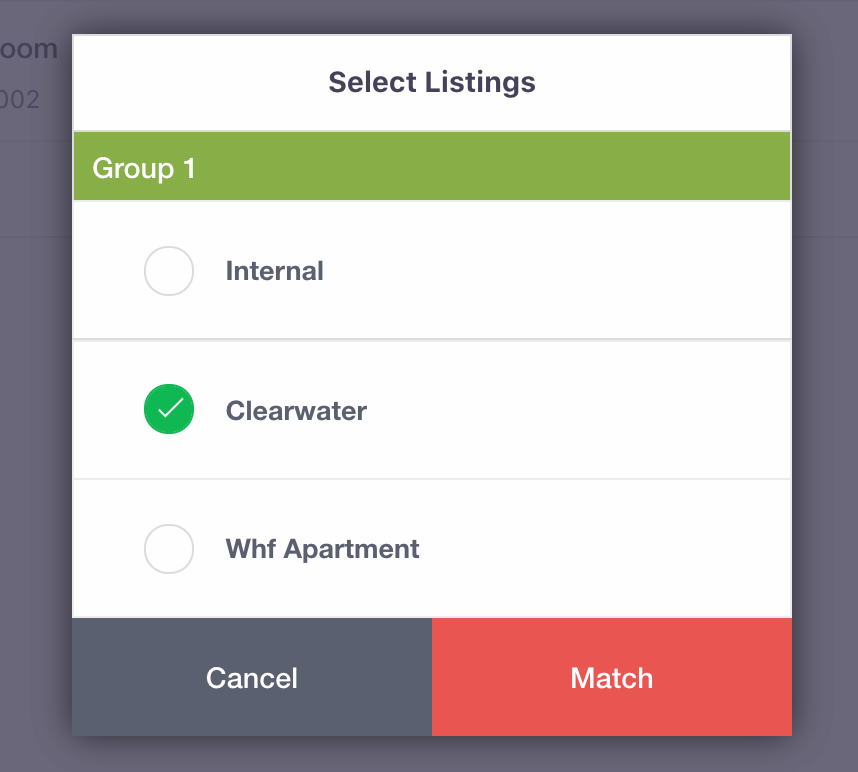Click the Whf Apartment label text
The width and height of the screenshot is (858, 772).
pyautogui.click(x=322, y=549)
